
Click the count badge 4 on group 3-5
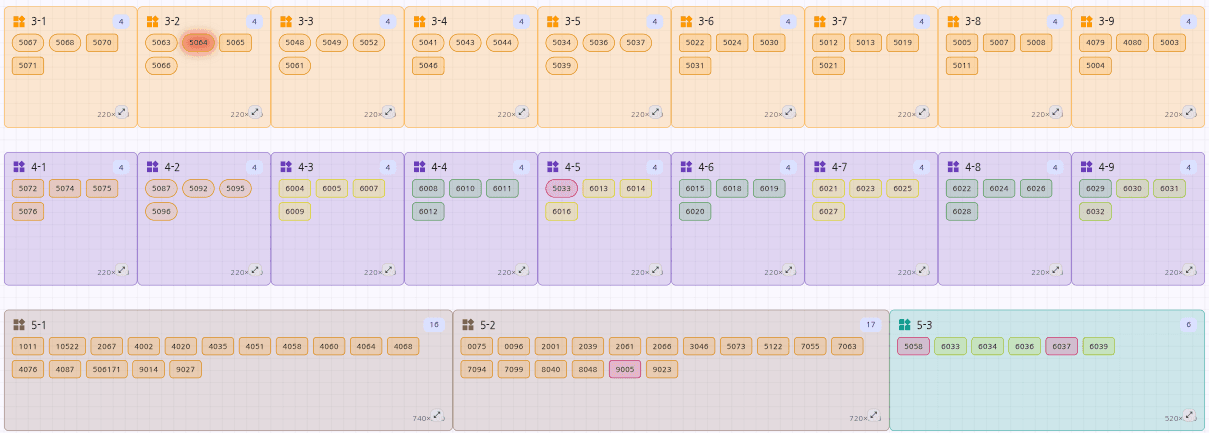click(x=654, y=21)
